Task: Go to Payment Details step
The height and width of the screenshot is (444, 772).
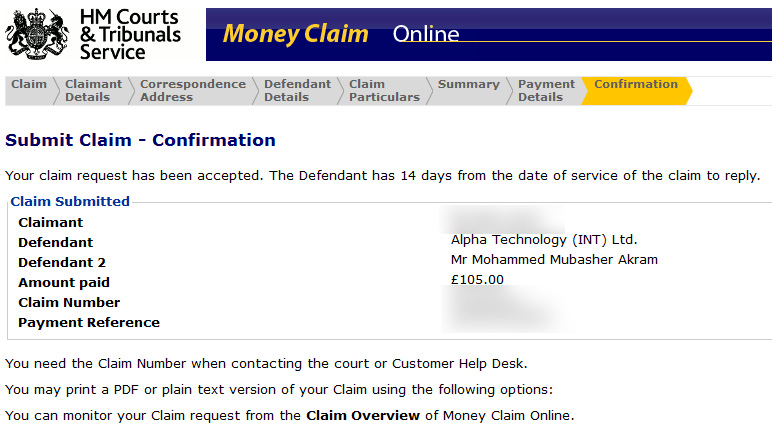Action: (x=546, y=91)
